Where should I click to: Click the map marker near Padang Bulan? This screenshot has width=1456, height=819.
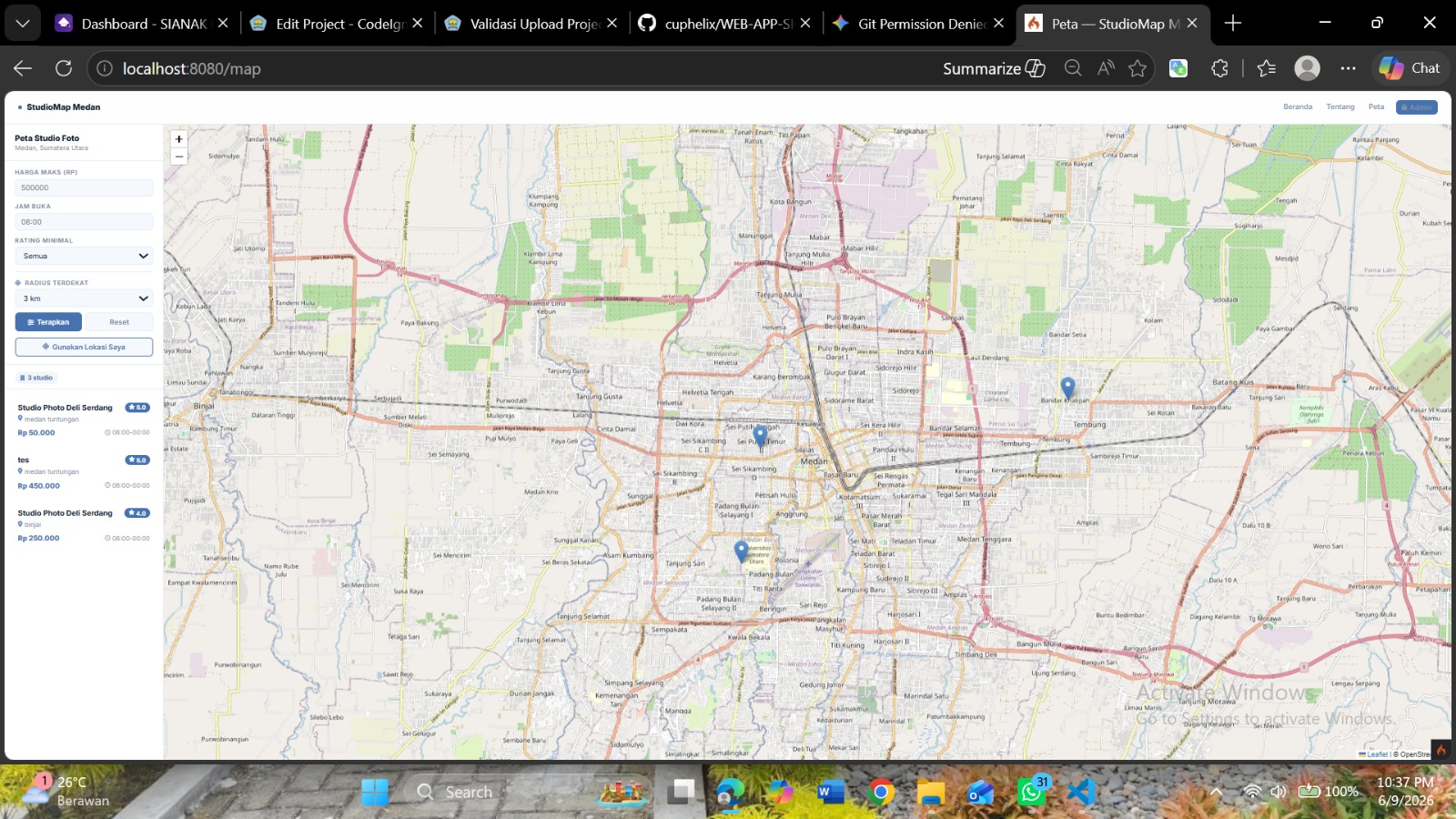pos(742,551)
